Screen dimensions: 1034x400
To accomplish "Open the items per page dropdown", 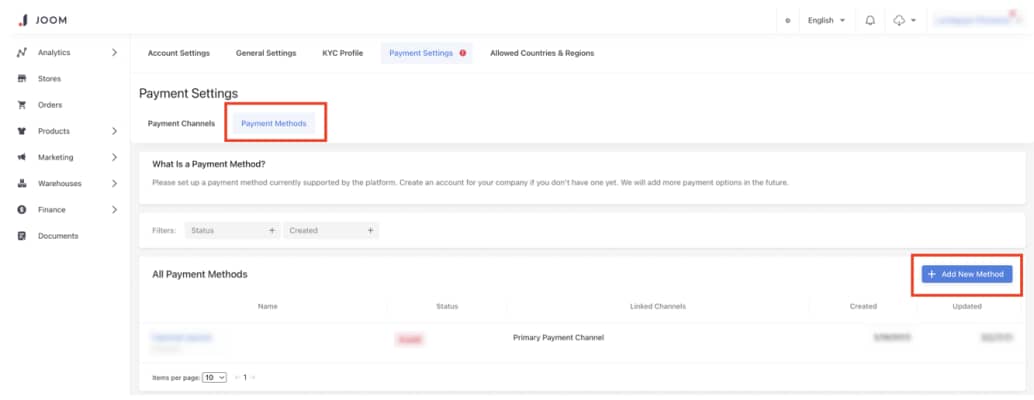I will [x=215, y=377].
